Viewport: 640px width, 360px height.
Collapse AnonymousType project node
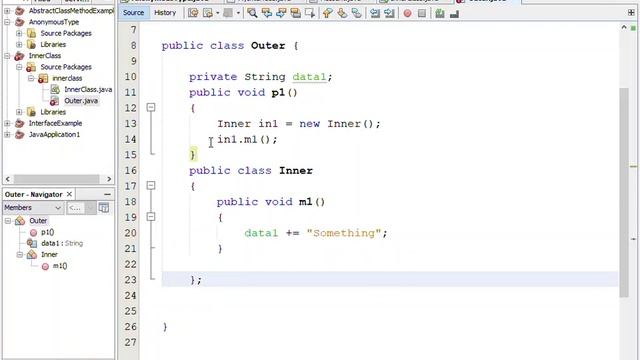(7, 22)
